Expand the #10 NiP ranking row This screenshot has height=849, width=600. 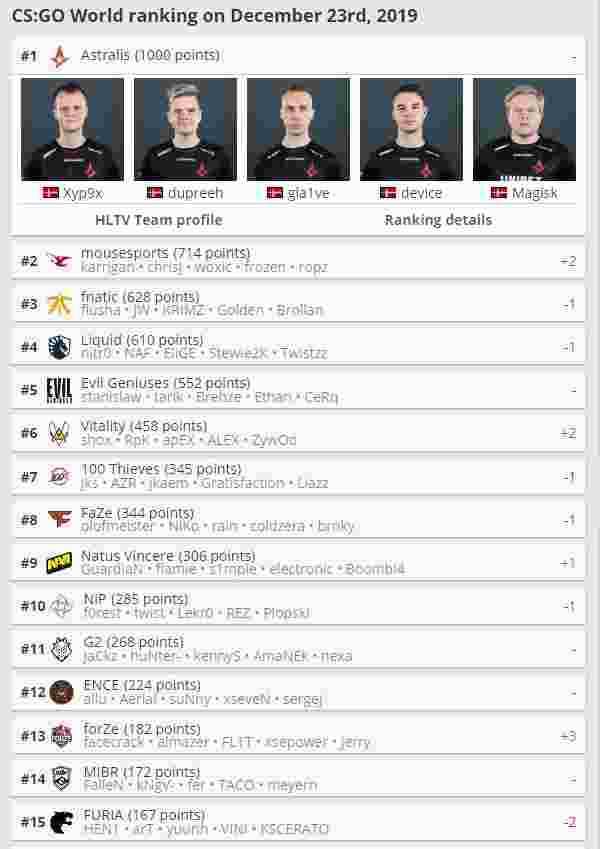[x=298, y=606]
